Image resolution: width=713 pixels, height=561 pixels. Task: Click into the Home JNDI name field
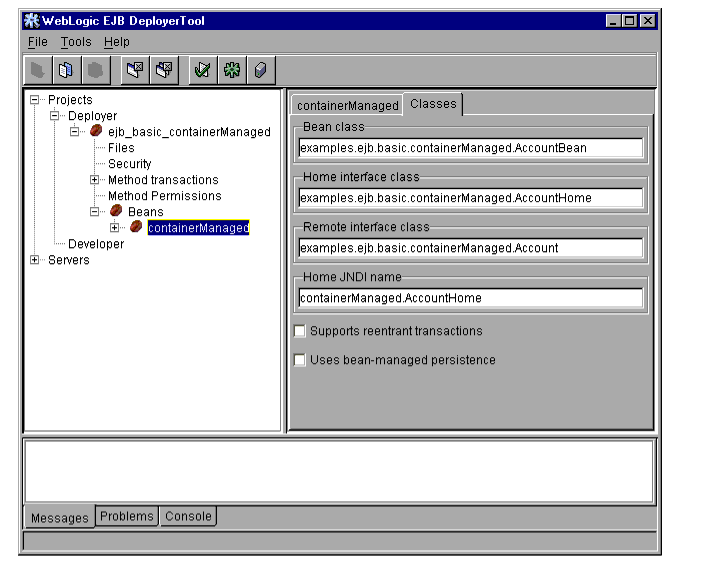pos(471,298)
